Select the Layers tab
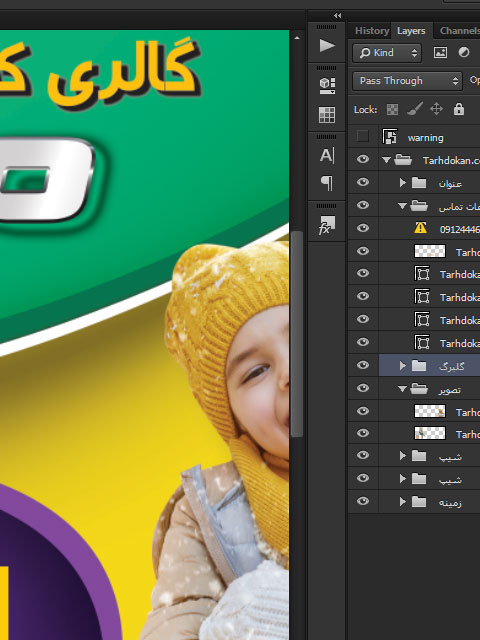 click(x=411, y=31)
